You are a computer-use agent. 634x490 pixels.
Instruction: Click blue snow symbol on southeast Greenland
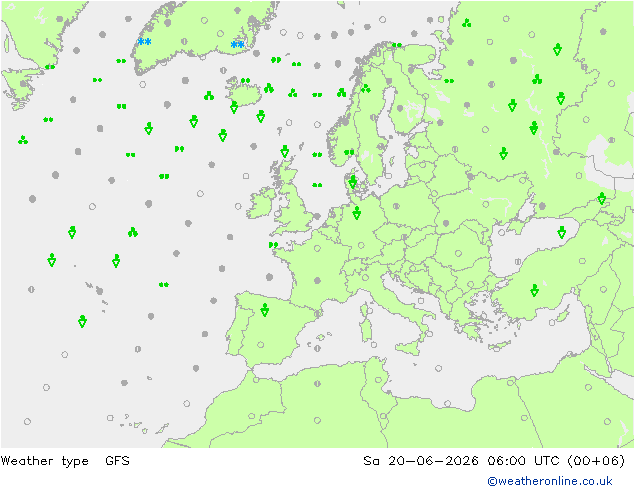[x=237, y=44]
